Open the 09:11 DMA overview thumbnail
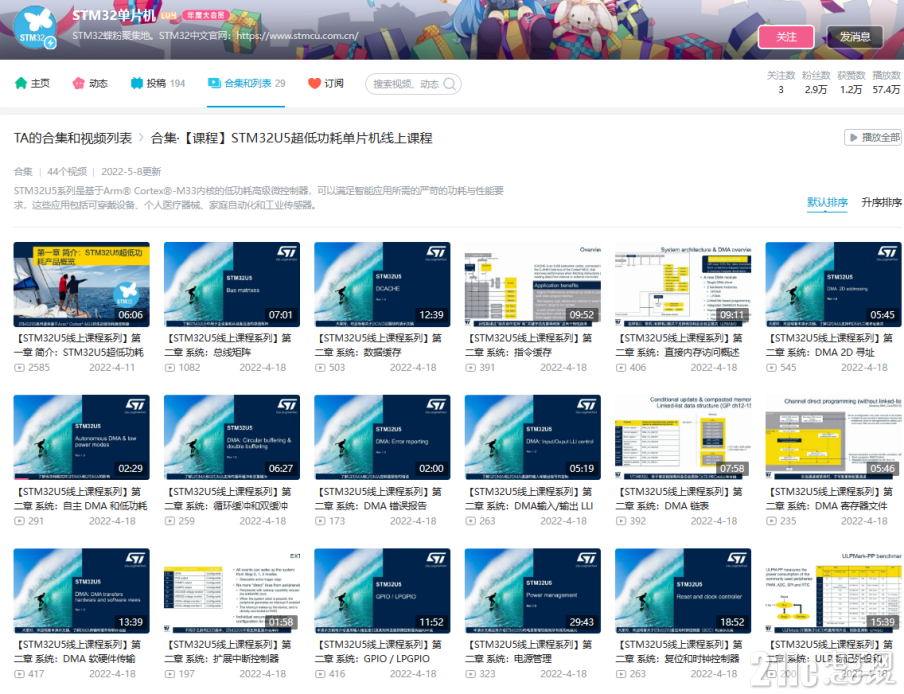The height and width of the screenshot is (694, 904). click(683, 285)
